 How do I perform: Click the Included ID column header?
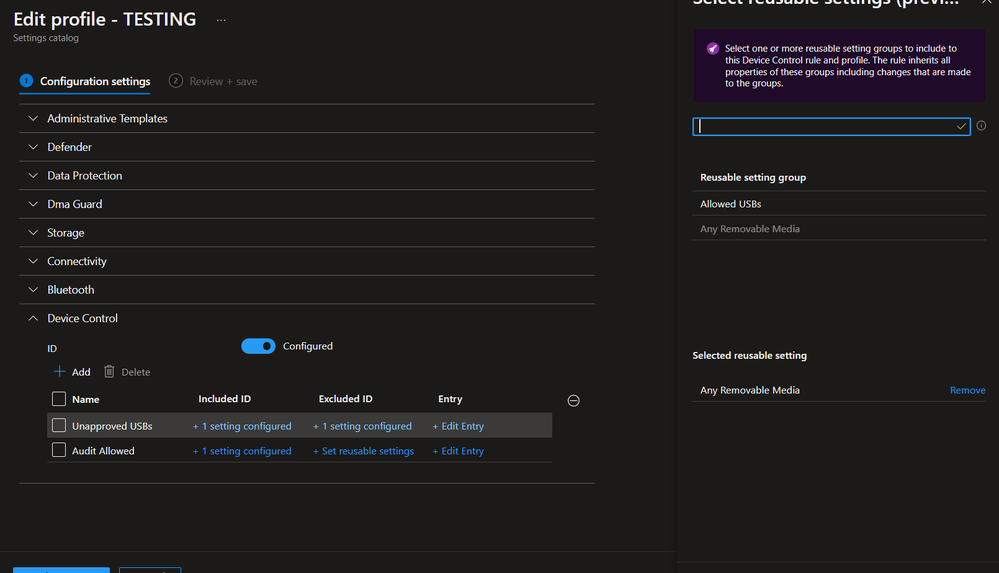point(224,399)
